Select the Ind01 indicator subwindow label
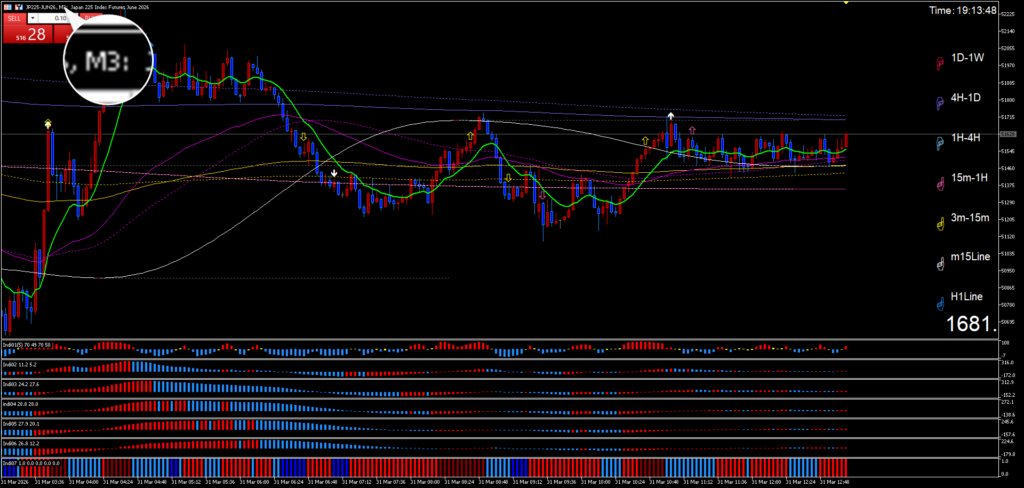This screenshot has height=488, width=1024. 22,344
